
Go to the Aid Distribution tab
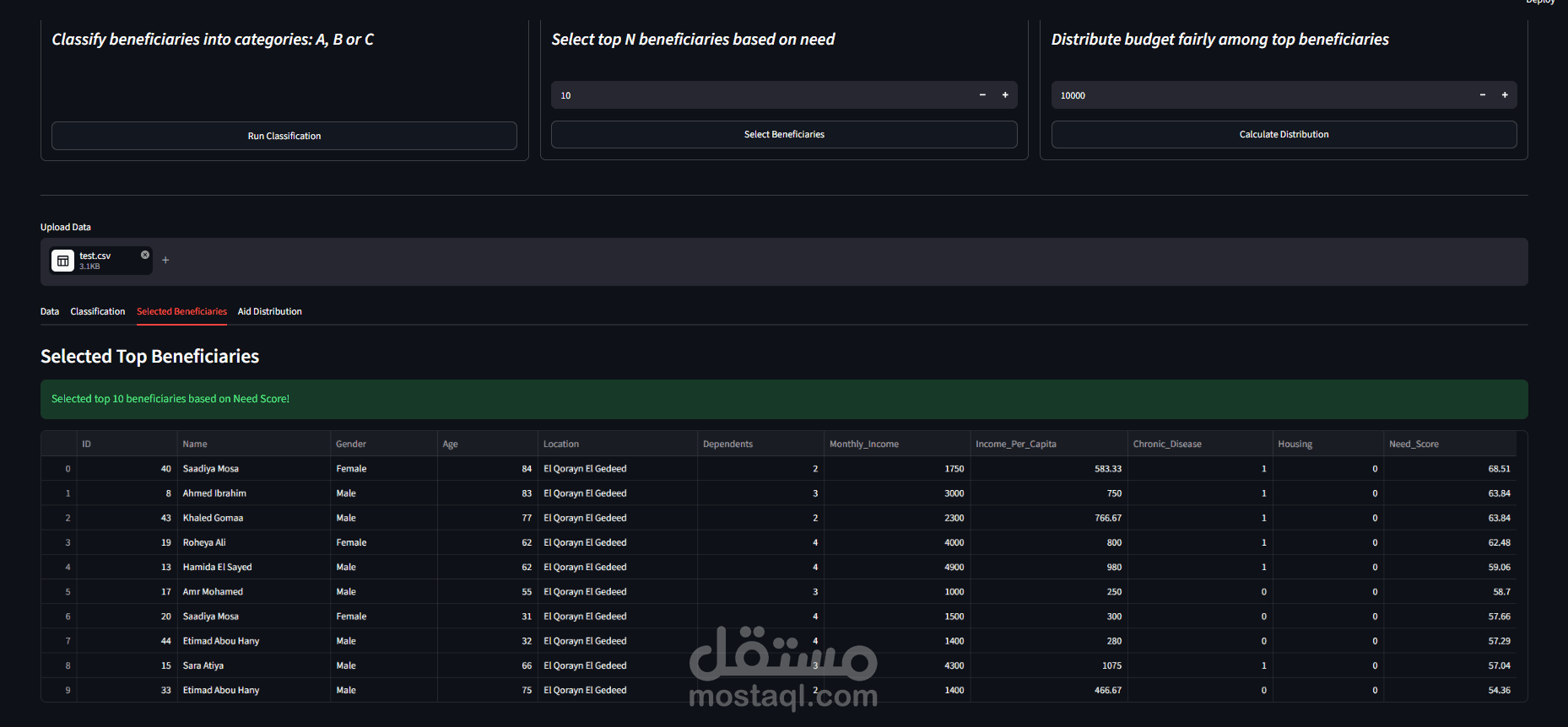click(270, 311)
